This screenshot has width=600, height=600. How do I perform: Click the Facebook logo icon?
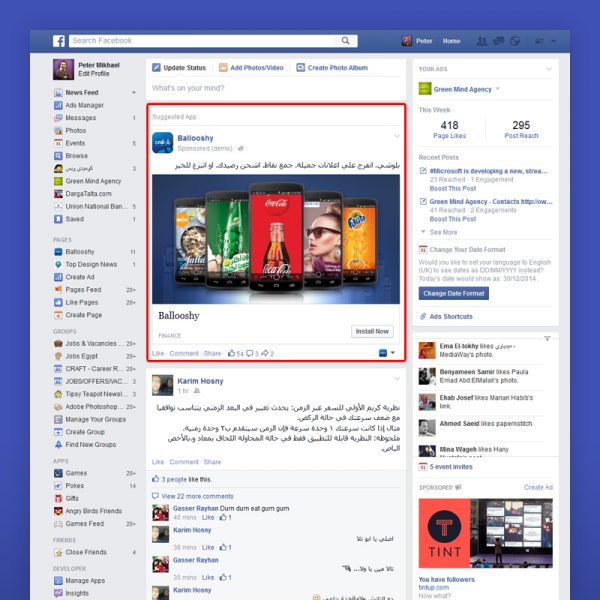coord(59,41)
